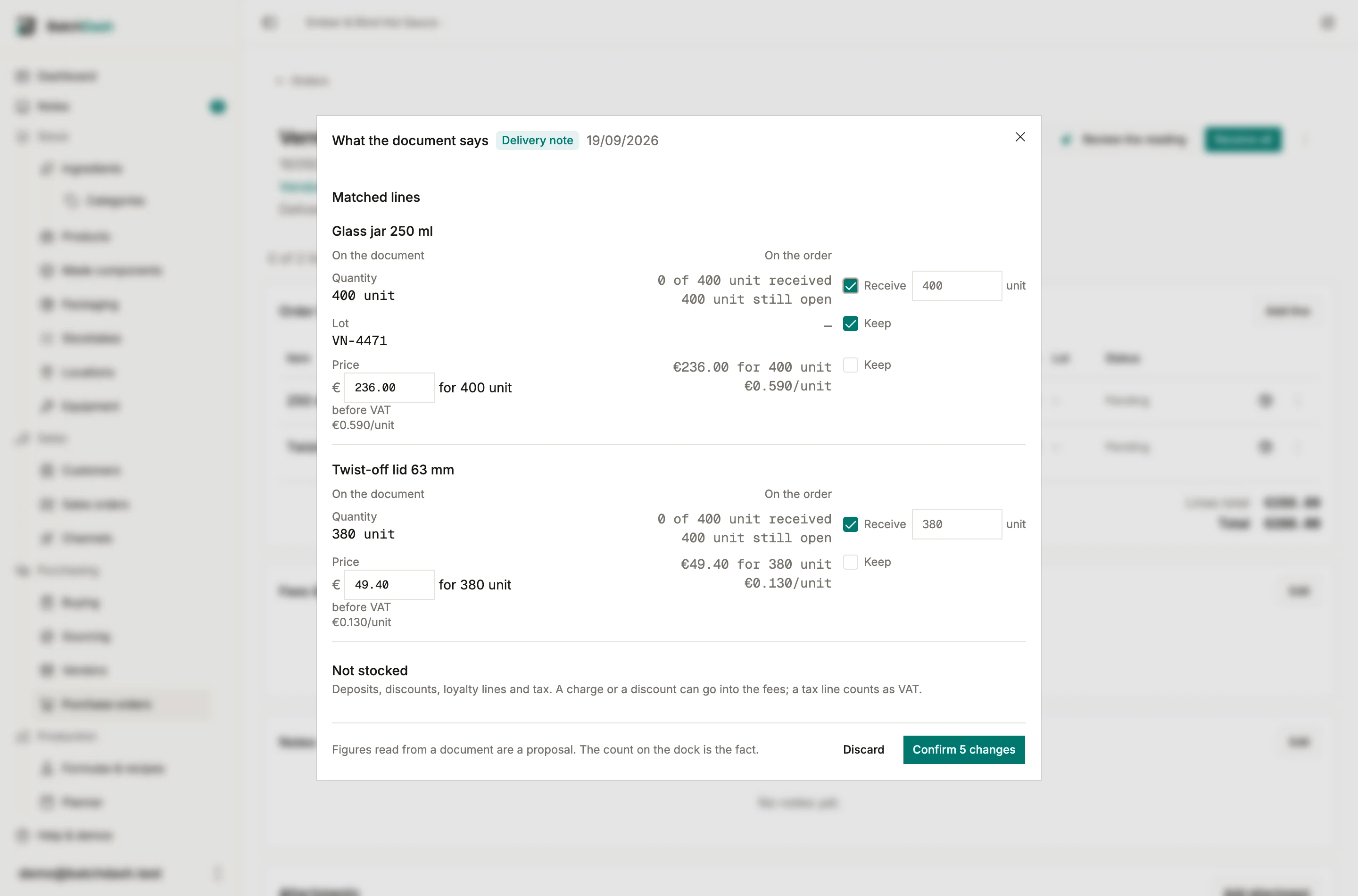This screenshot has width=1358, height=896.
Task: Click the Delivery note badge
Action: pos(537,141)
